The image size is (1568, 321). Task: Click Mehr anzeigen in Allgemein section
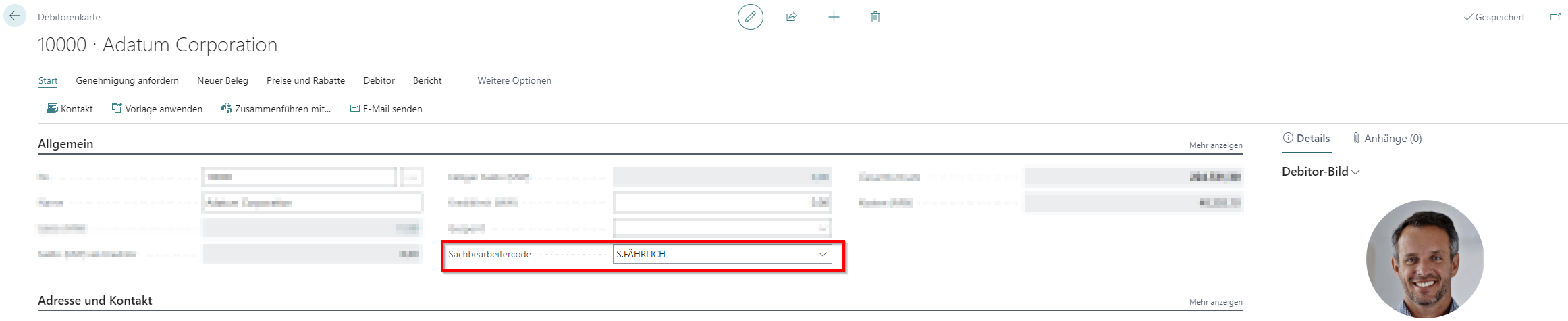click(1215, 145)
